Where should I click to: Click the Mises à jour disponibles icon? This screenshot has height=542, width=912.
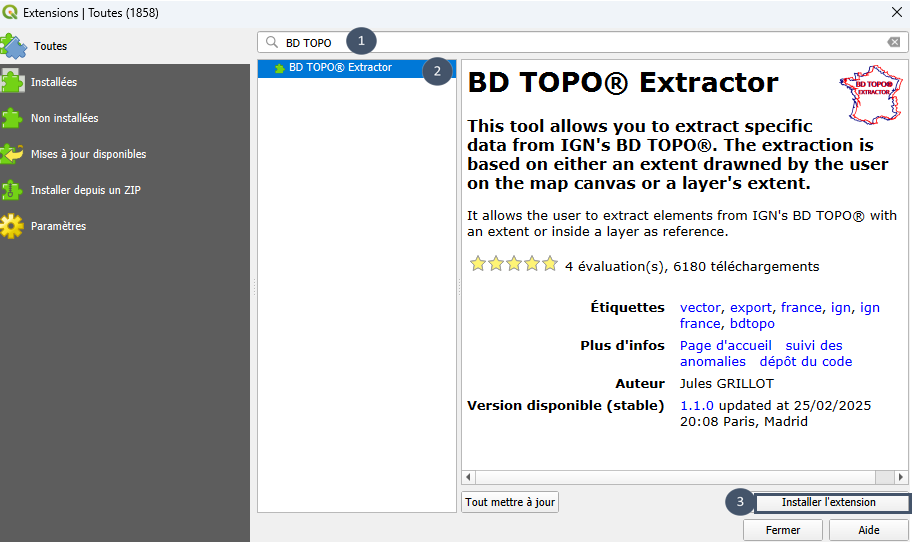(x=12, y=154)
